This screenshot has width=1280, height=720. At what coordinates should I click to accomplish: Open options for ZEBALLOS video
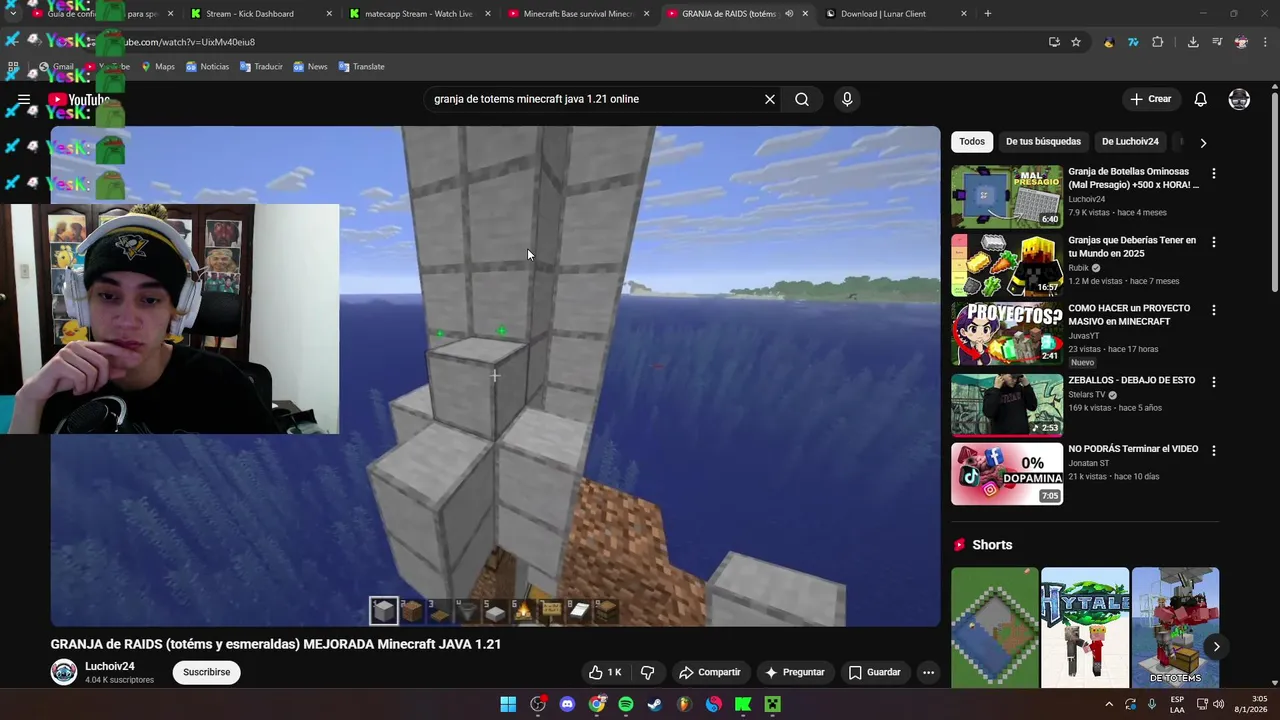pyautogui.click(x=1214, y=382)
